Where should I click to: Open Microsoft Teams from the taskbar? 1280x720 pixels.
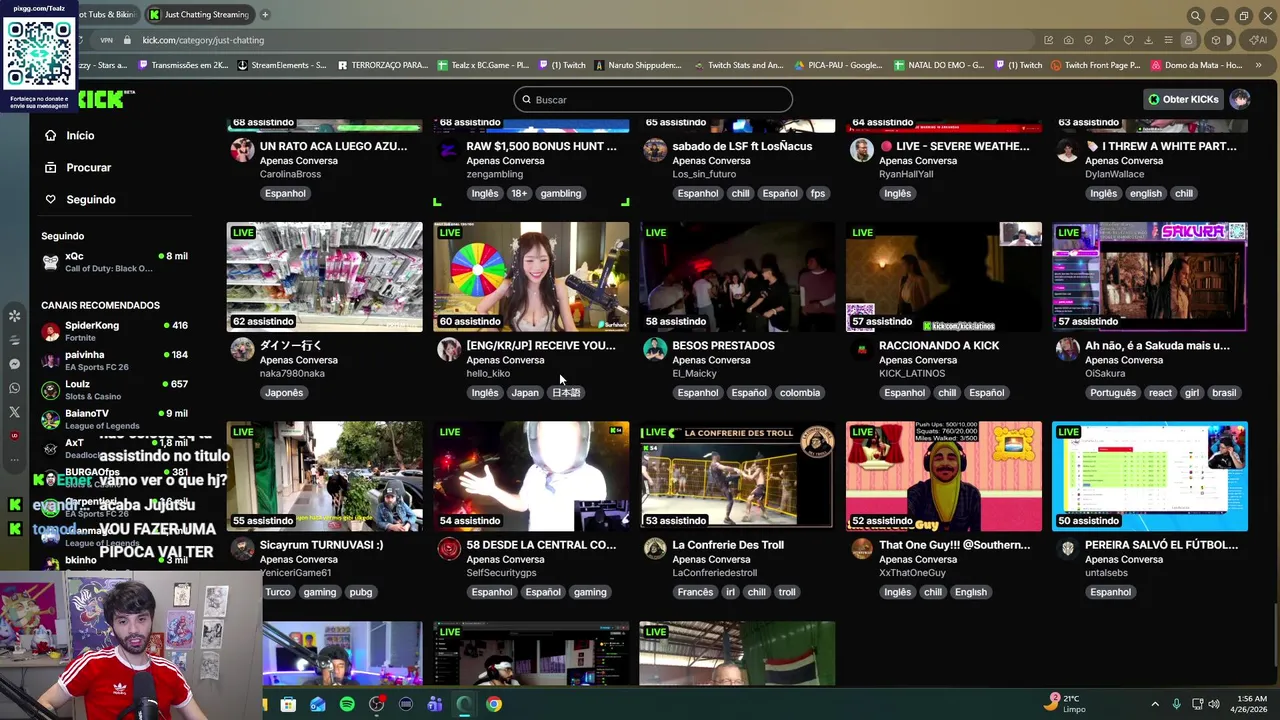point(435,704)
